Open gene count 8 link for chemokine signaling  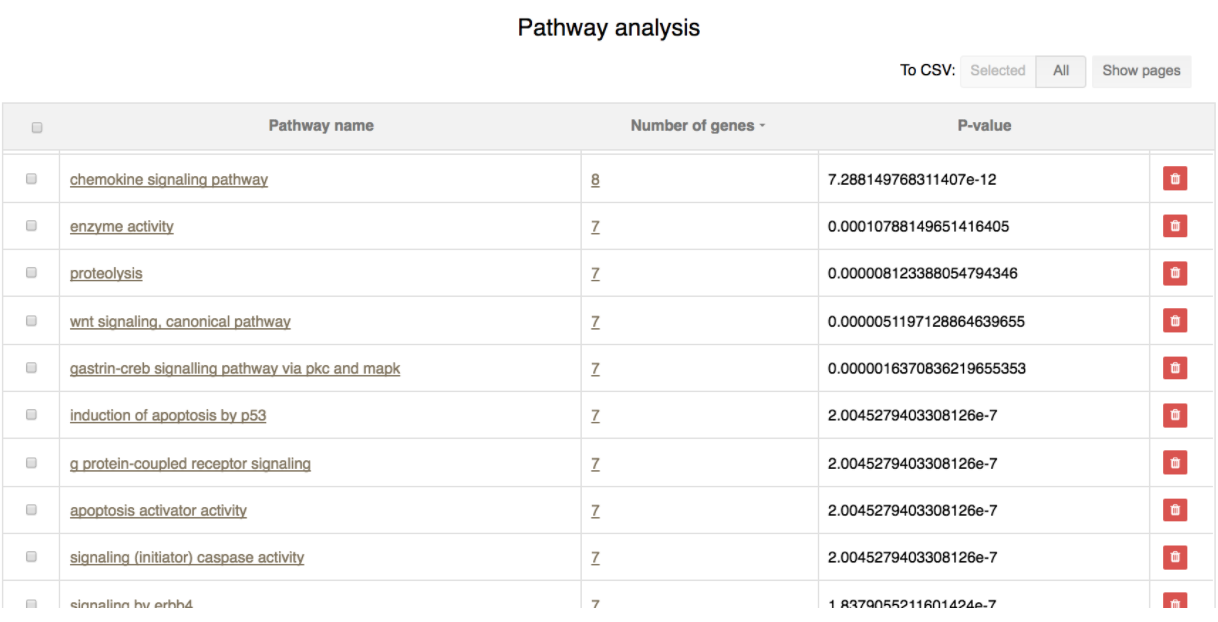coord(595,180)
